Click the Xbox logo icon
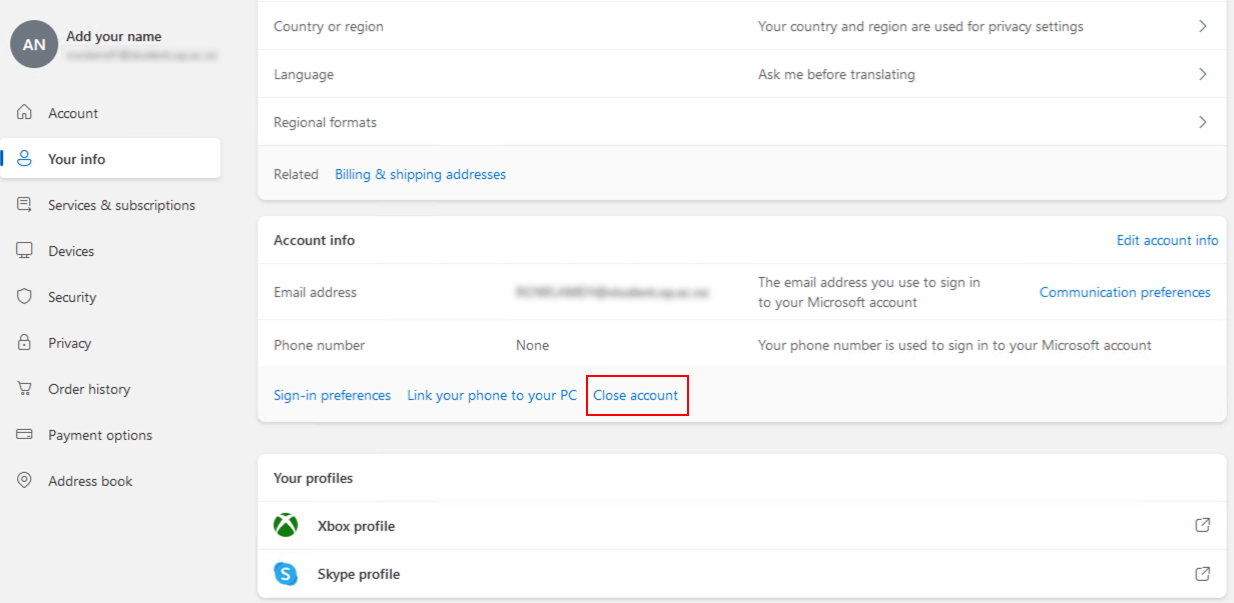This screenshot has height=603, width=1234. [286, 526]
